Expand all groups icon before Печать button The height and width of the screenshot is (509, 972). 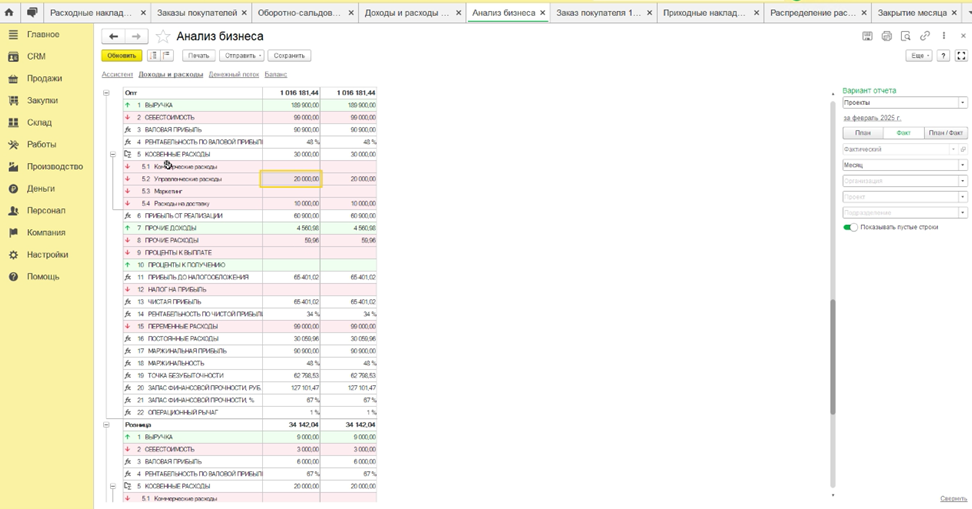[167, 56]
